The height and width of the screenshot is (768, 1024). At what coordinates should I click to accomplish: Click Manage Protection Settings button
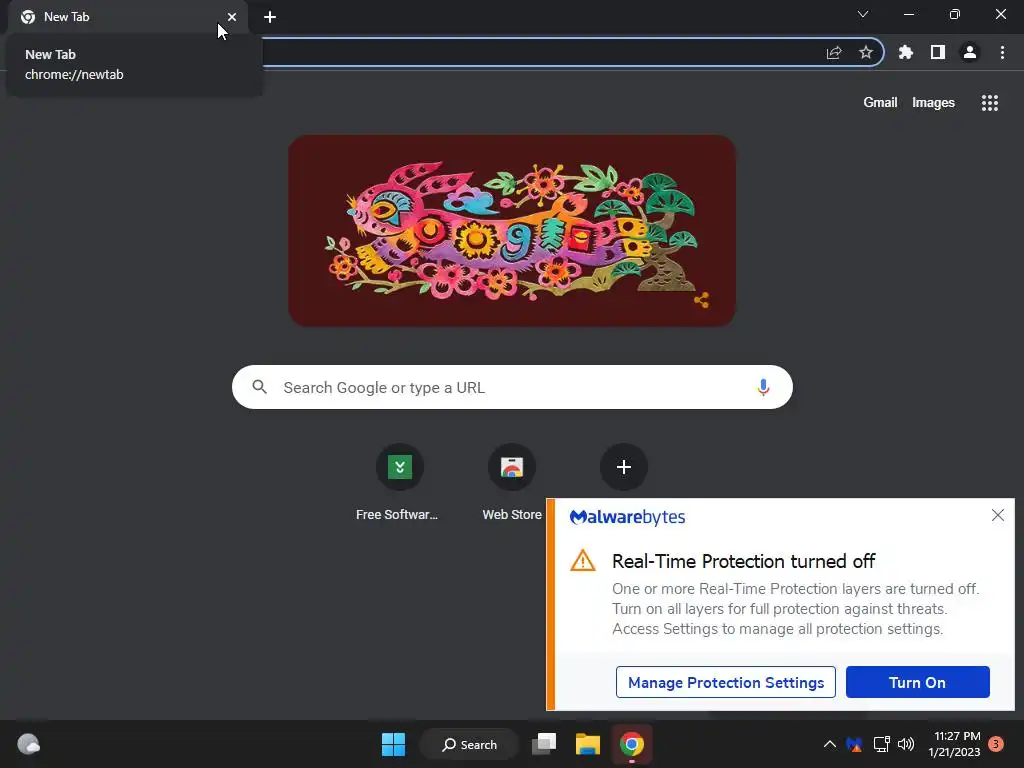click(726, 682)
